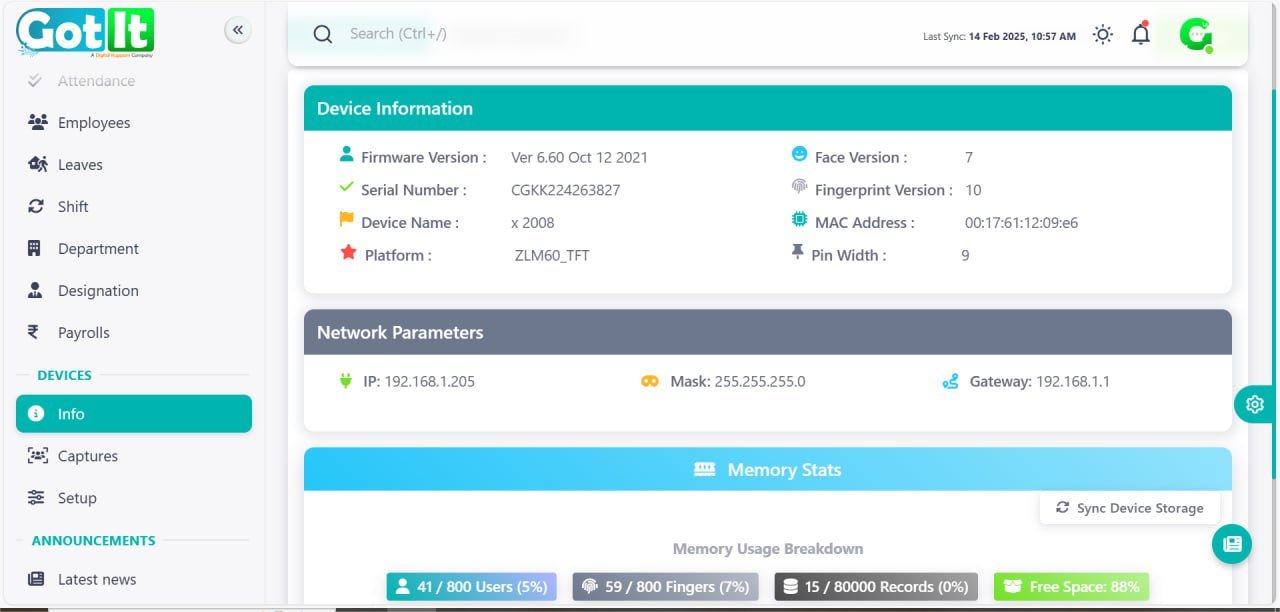
Task: Click the Sync Device Storage button
Action: 1130,508
